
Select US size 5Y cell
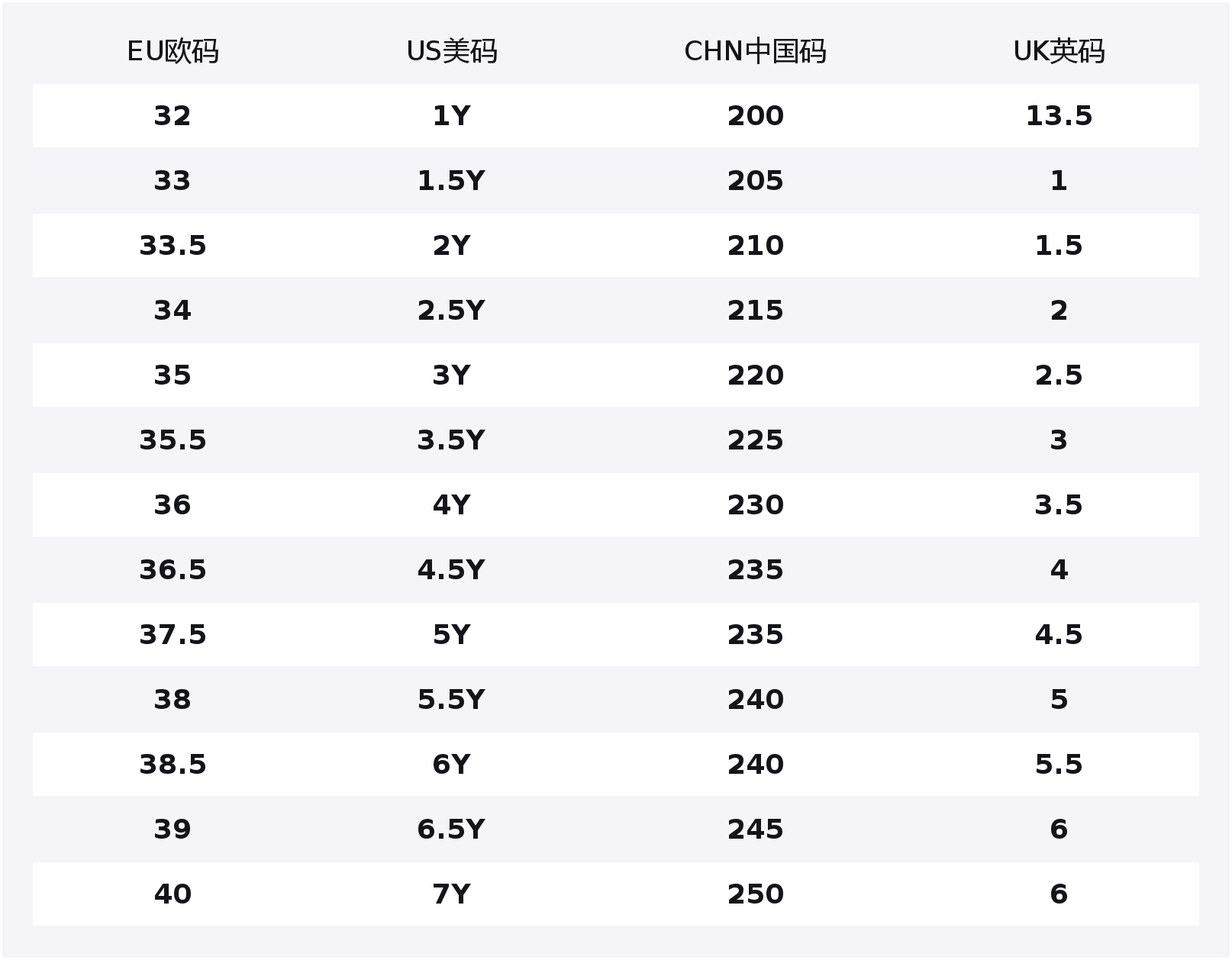[x=451, y=635]
